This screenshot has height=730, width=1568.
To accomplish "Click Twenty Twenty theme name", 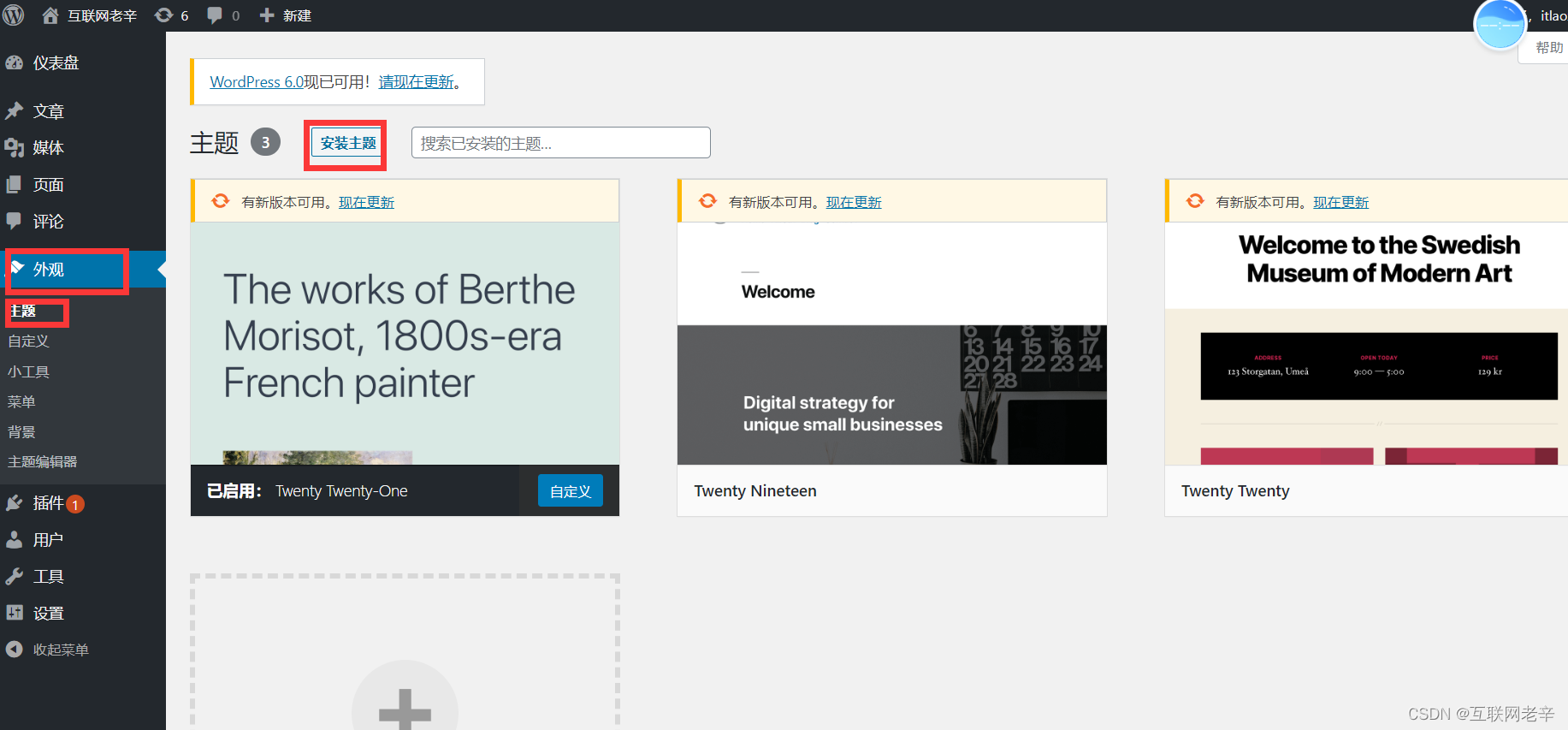I will click(1235, 491).
